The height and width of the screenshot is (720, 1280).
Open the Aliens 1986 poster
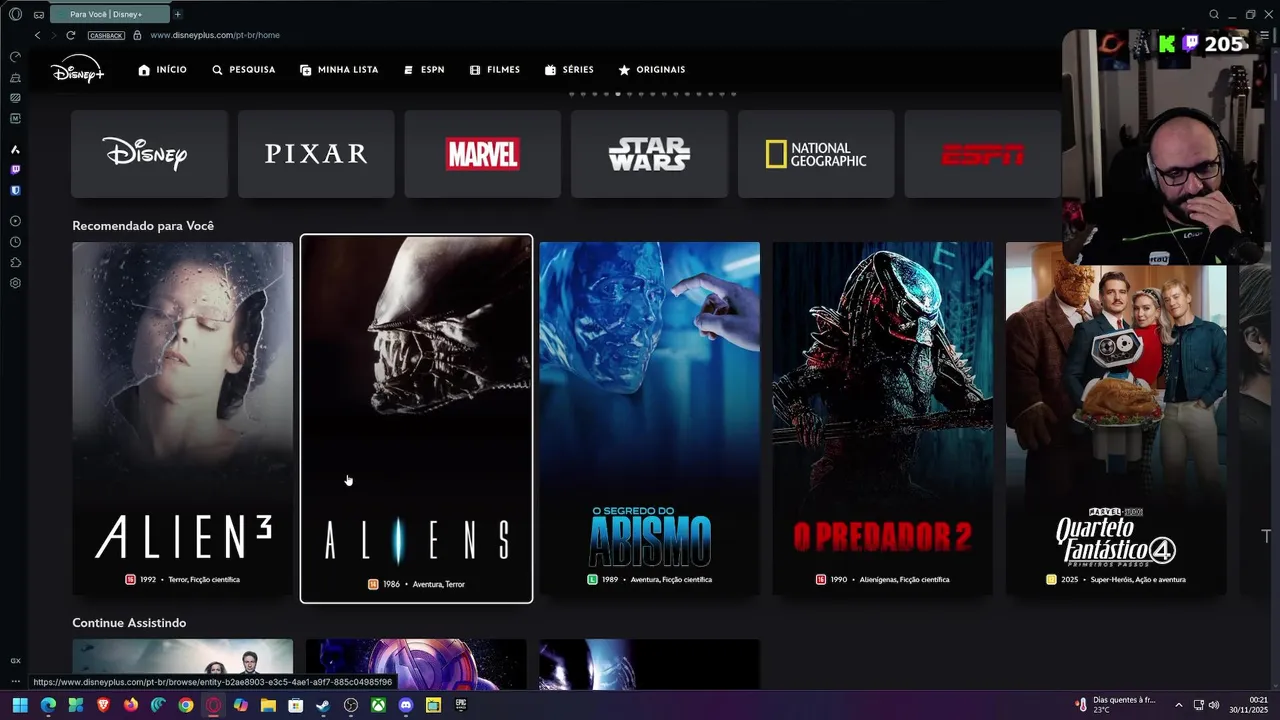click(x=416, y=419)
